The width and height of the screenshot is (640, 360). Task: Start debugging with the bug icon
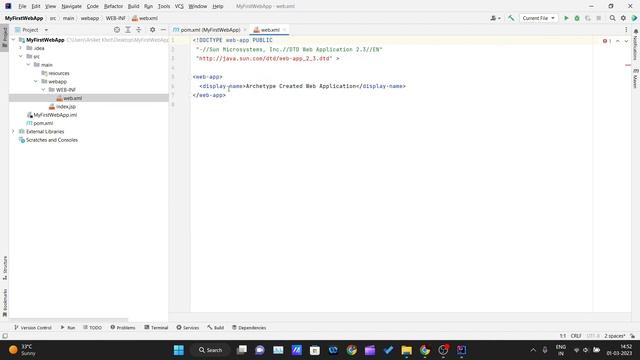tap(577, 18)
